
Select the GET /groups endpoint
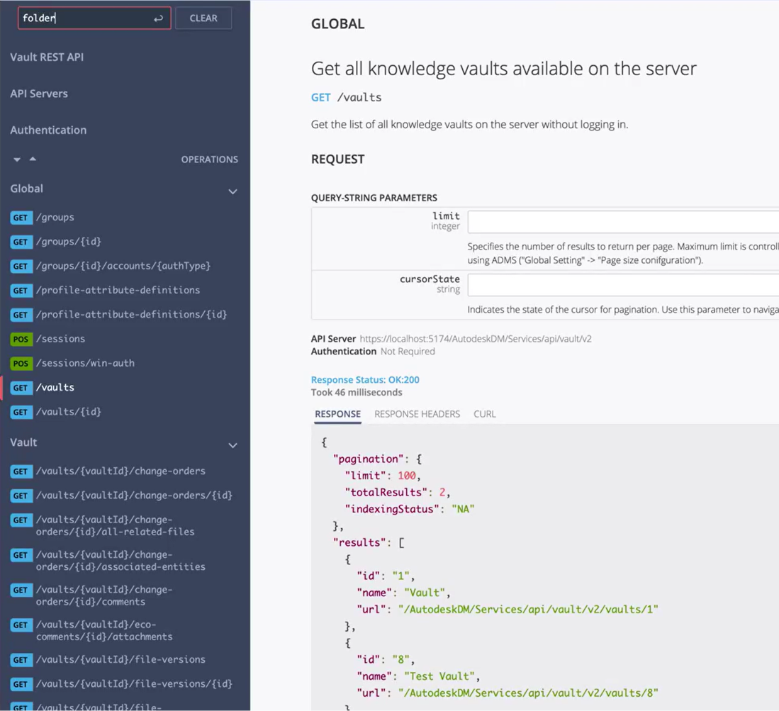click(55, 217)
